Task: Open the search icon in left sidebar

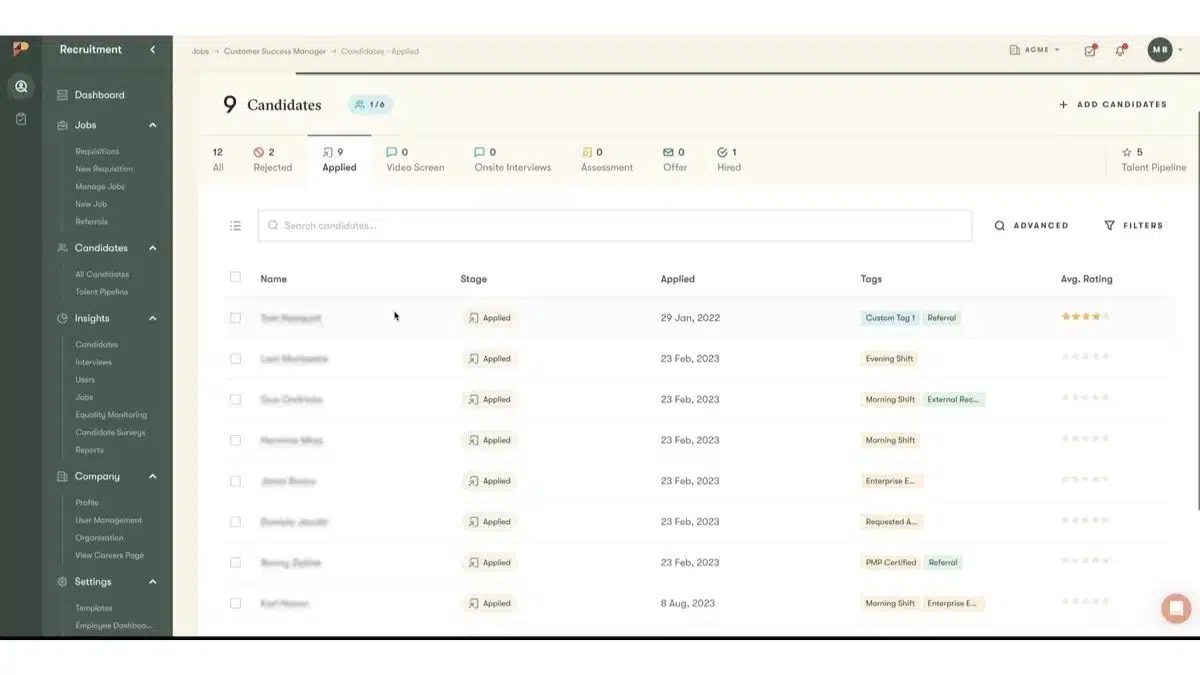Action: 21,86
